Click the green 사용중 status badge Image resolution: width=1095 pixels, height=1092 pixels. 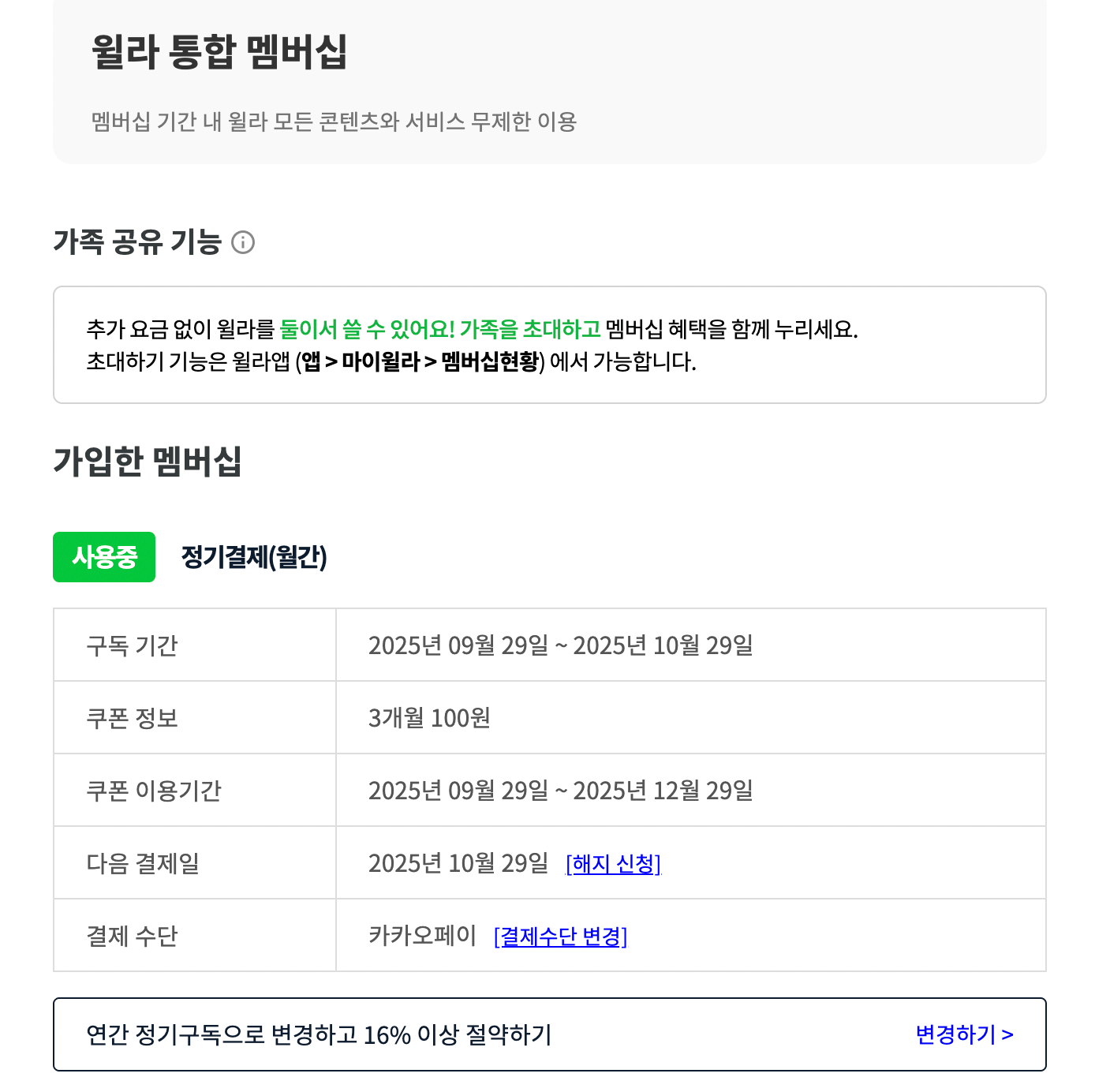pyautogui.click(x=104, y=558)
